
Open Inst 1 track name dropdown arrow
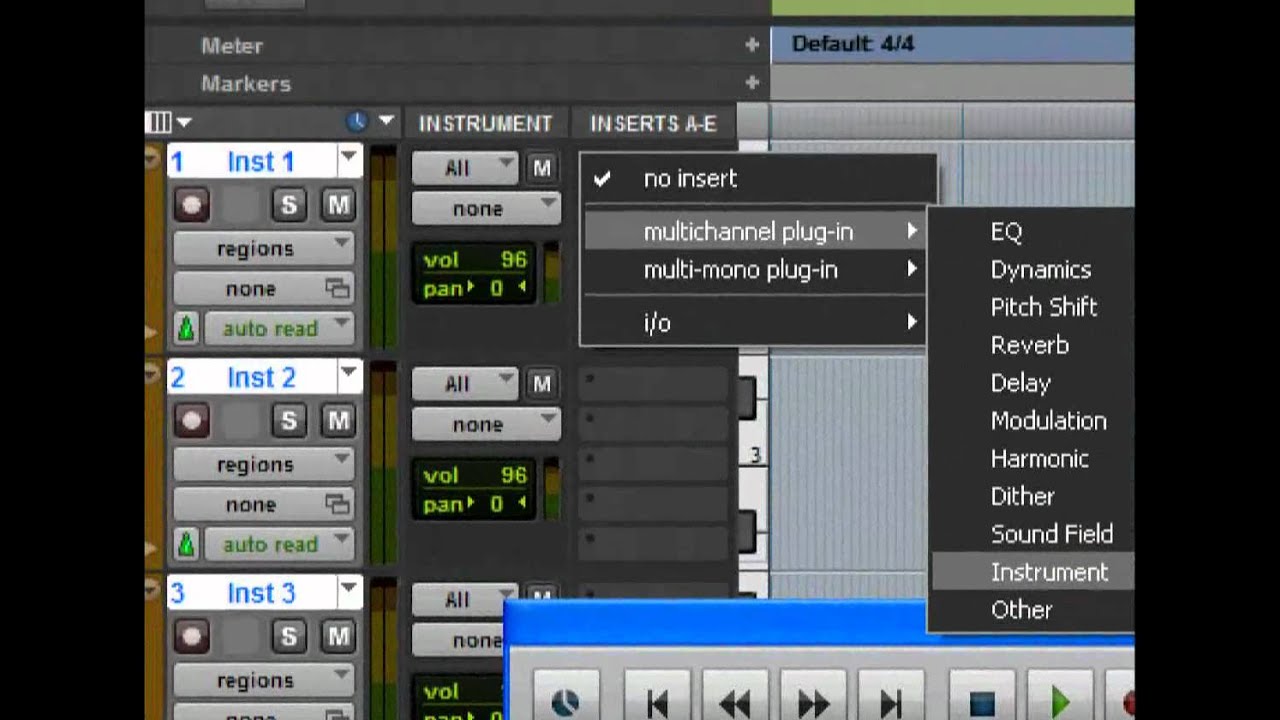(349, 158)
